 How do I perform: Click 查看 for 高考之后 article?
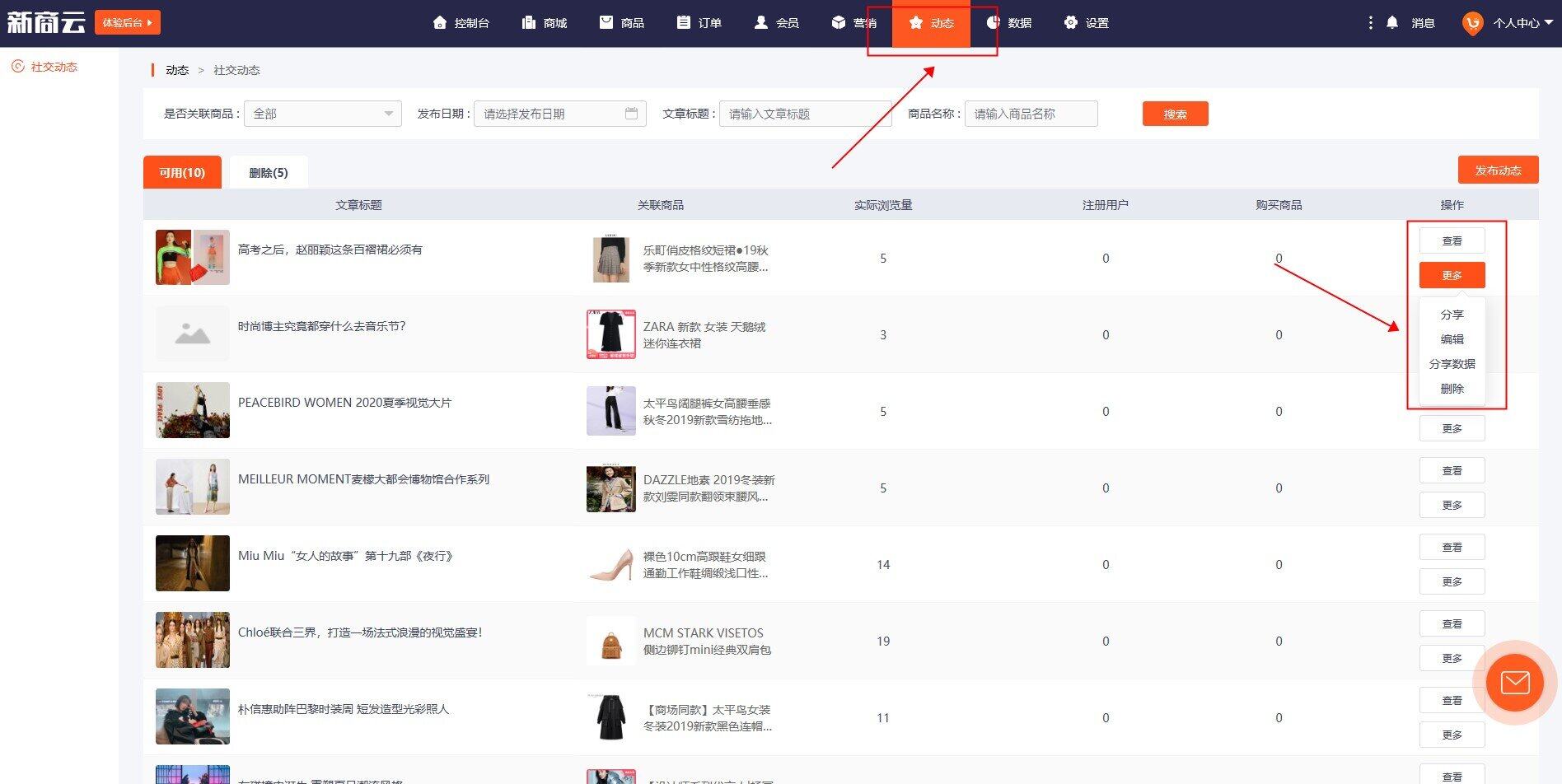1452,240
